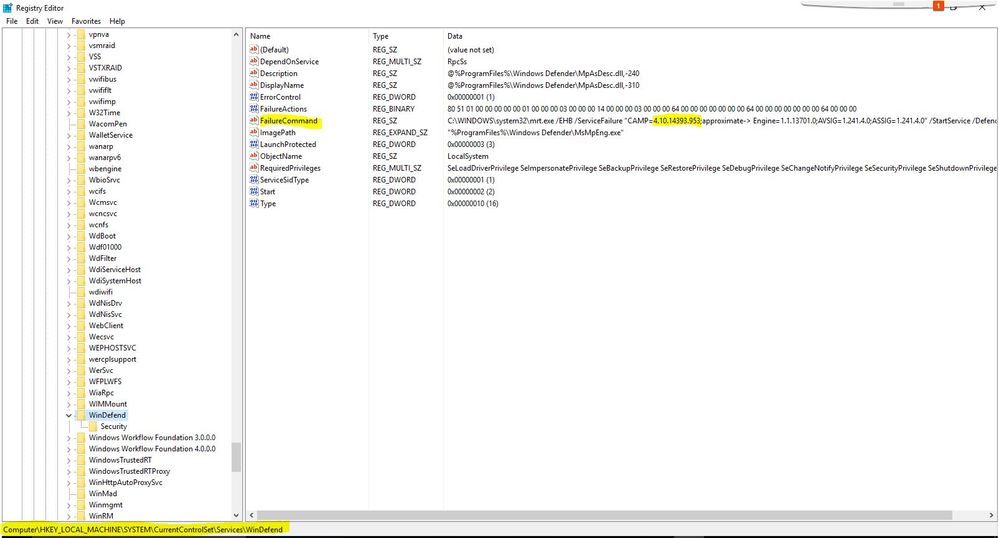Click the FailureCommand string value icon
The width and height of the screenshot is (999, 538).
(254, 120)
